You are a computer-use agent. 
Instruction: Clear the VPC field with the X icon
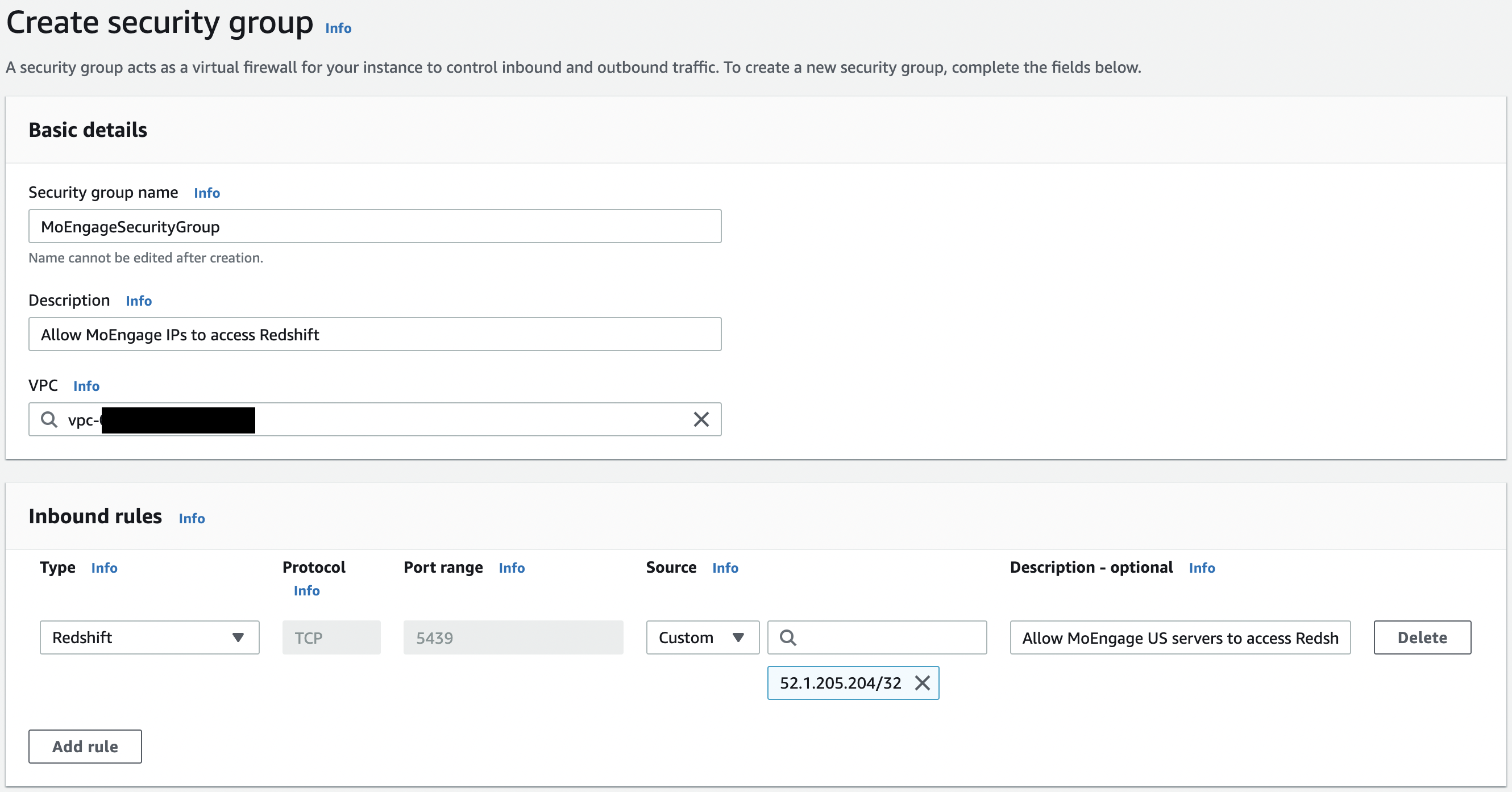click(x=701, y=419)
